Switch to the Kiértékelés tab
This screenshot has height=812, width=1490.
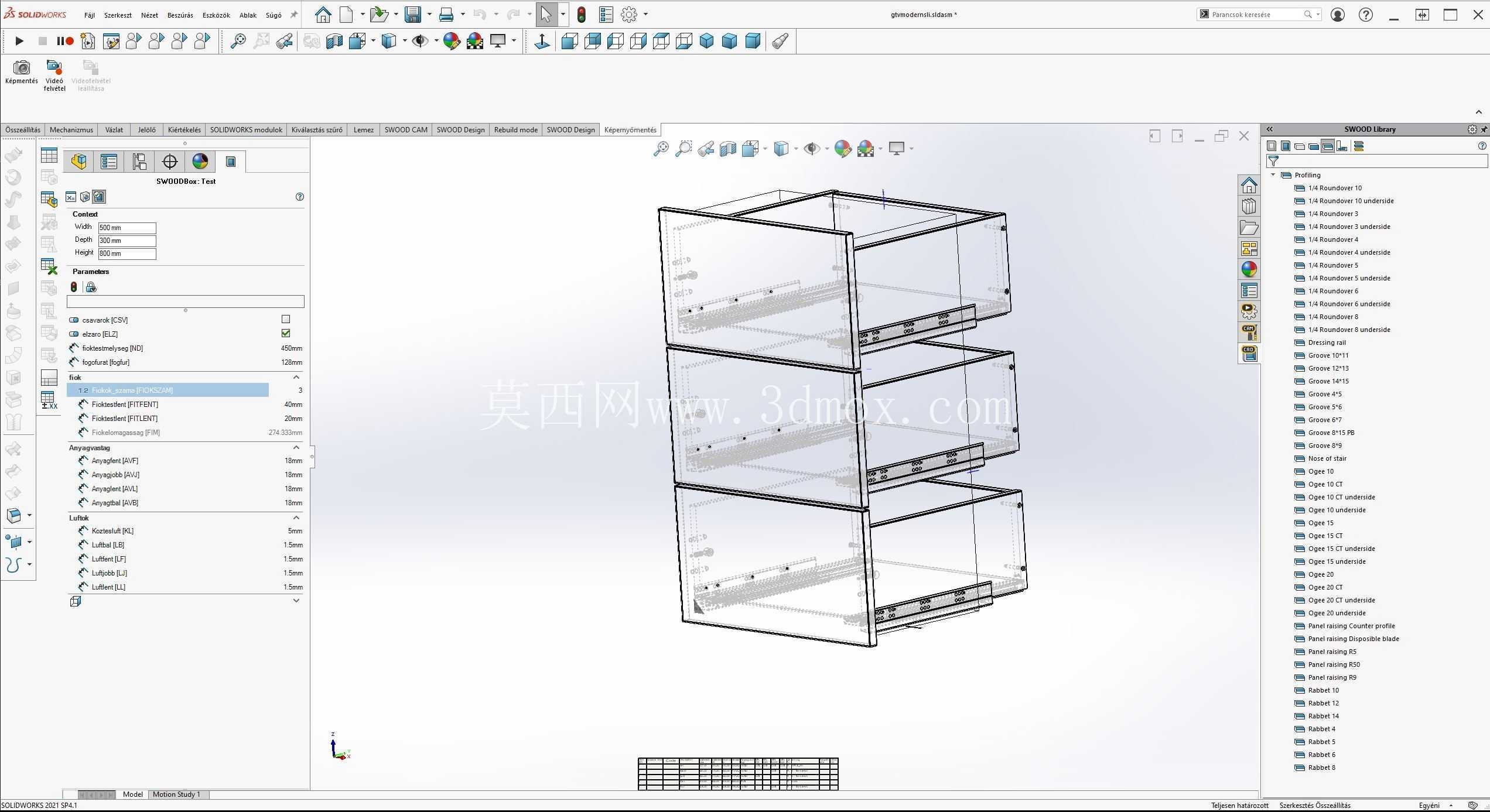(184, 130)
